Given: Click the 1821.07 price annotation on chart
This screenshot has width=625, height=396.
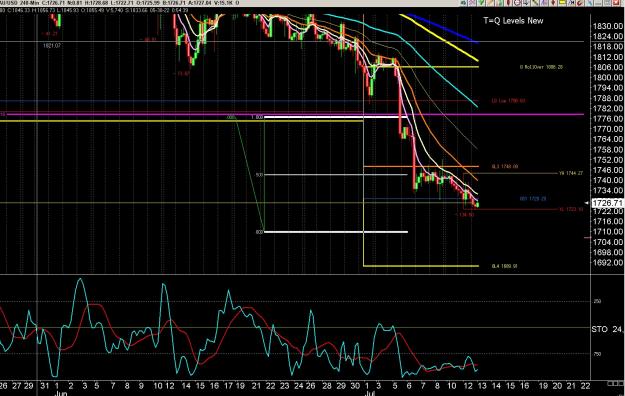Looking at the screenshot, I should tap(52, 46).
